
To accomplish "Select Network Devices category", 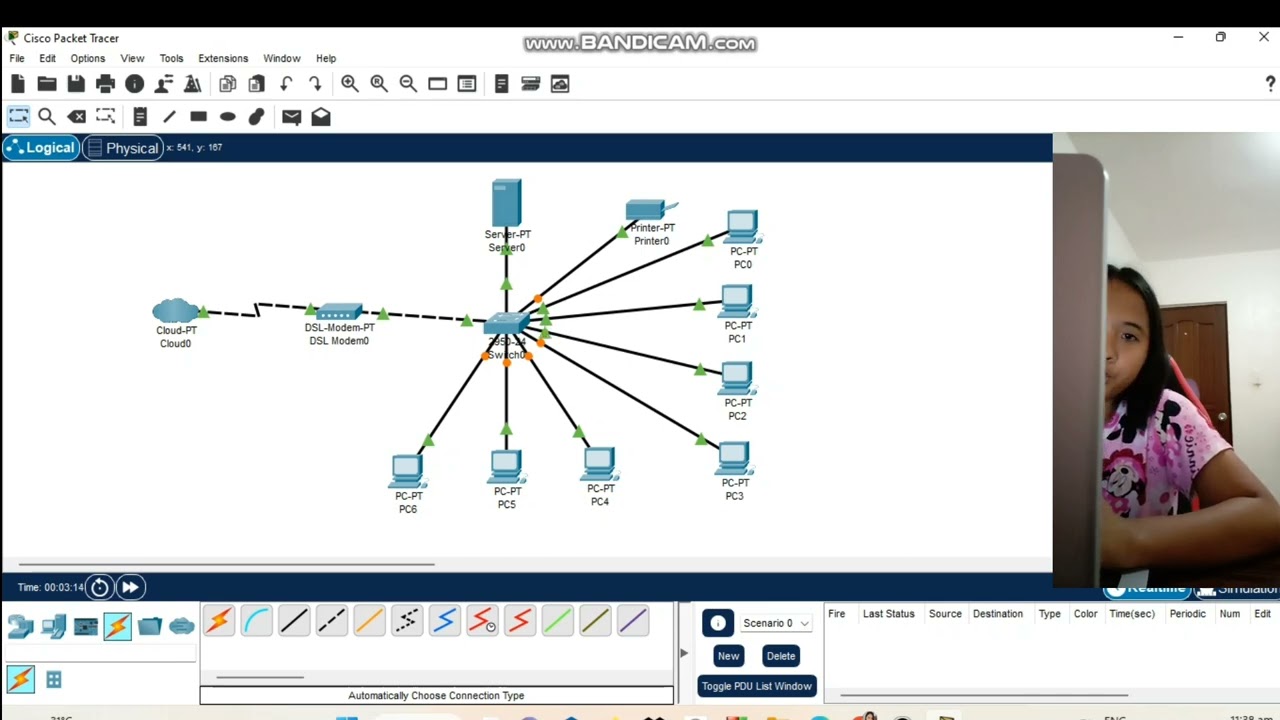I will tap(20, 627).
